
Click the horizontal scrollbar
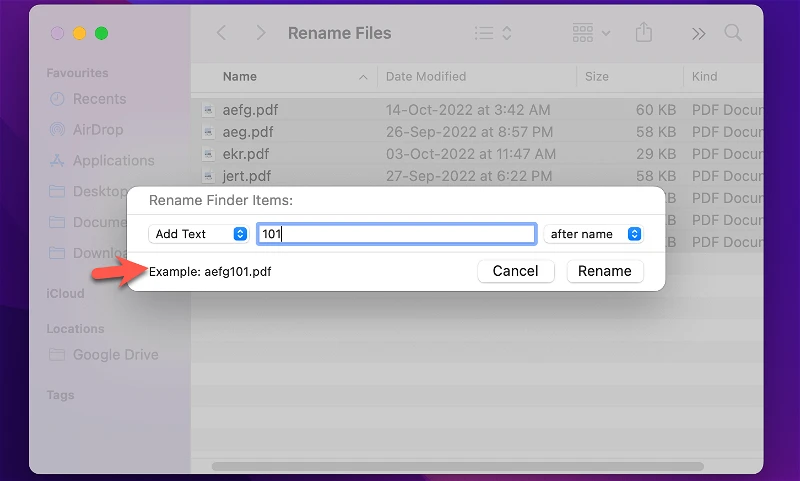coord(458,467)
